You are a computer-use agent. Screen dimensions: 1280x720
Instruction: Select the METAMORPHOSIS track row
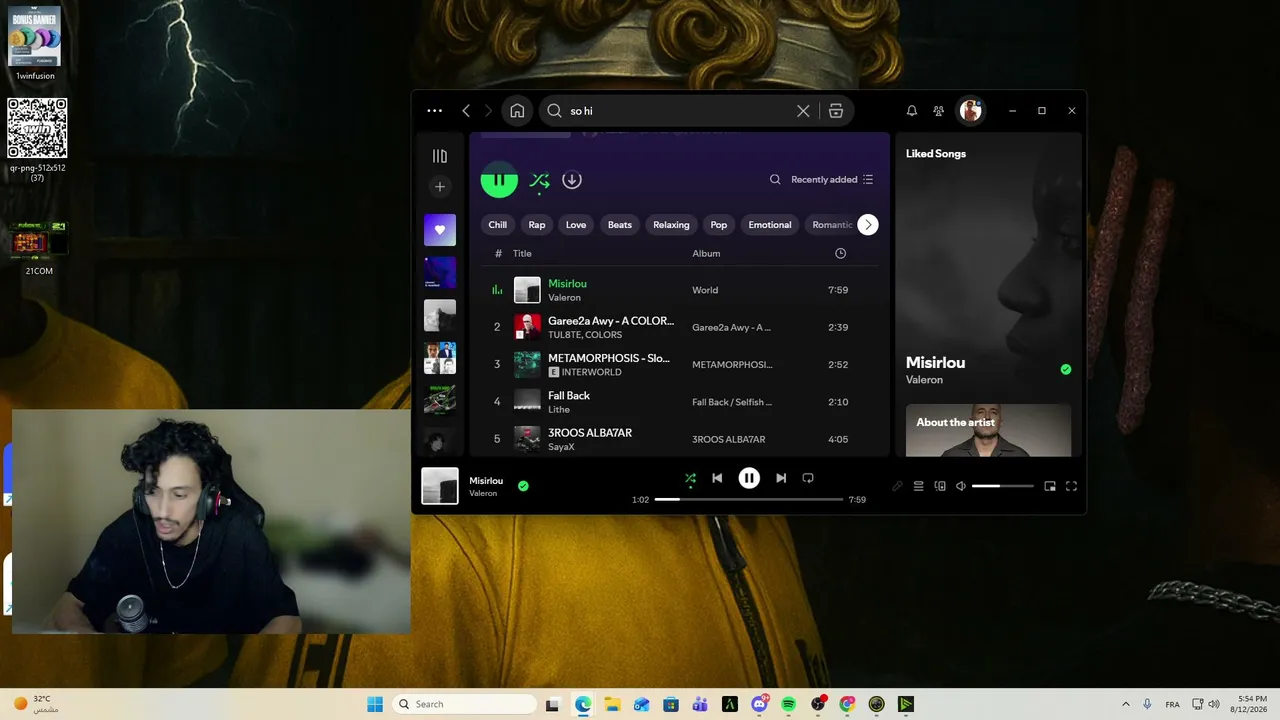(680, 364)
